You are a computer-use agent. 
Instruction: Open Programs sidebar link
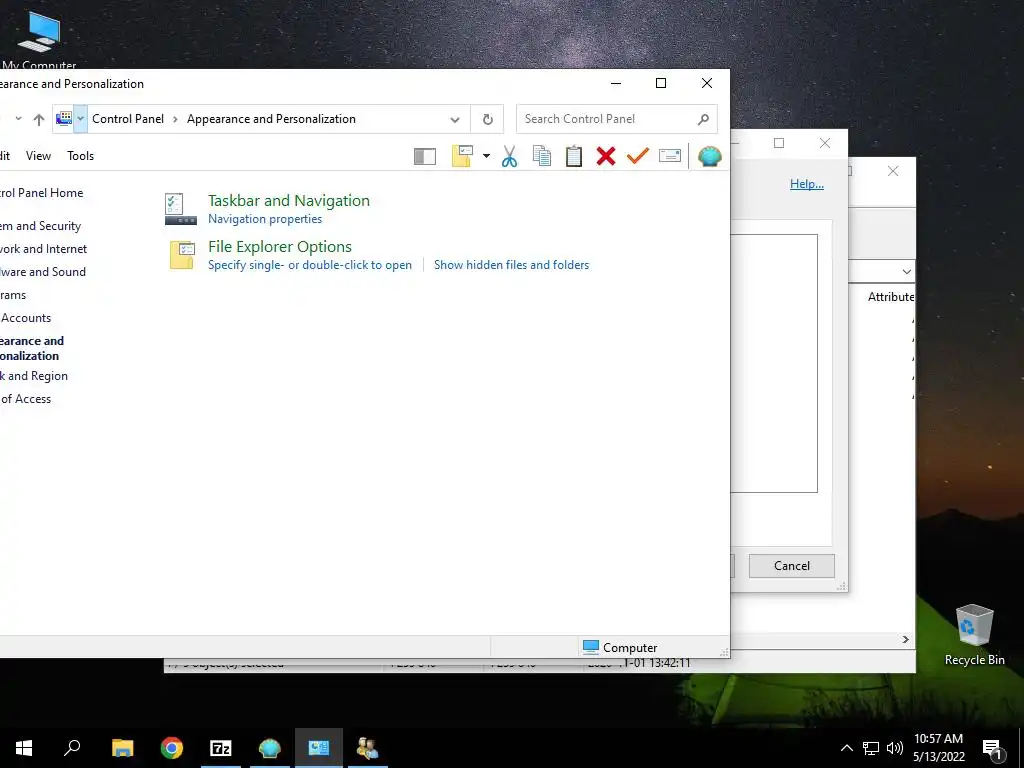pos(13,295)
